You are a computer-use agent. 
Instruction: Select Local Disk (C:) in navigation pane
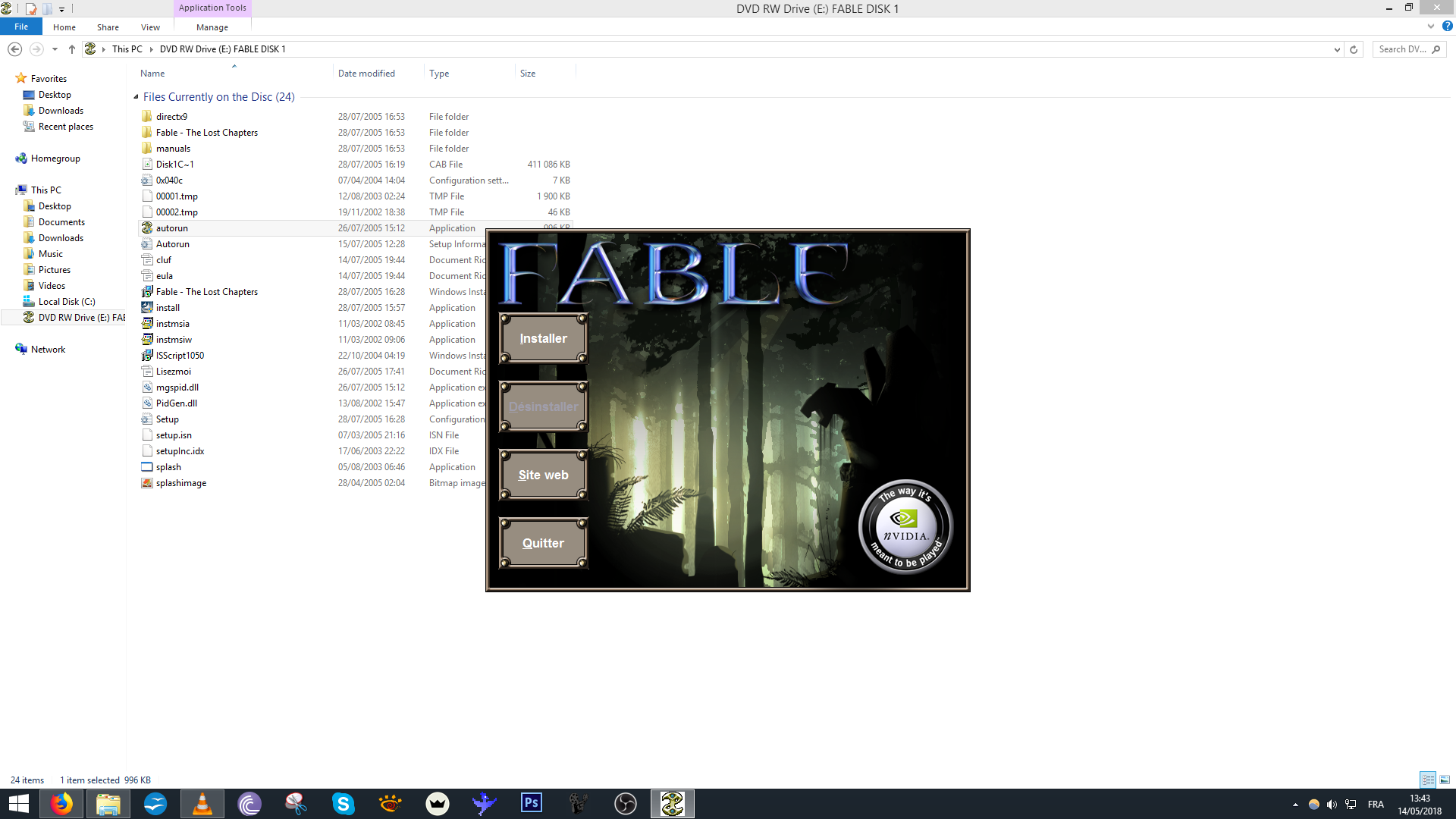coord(67,302)
